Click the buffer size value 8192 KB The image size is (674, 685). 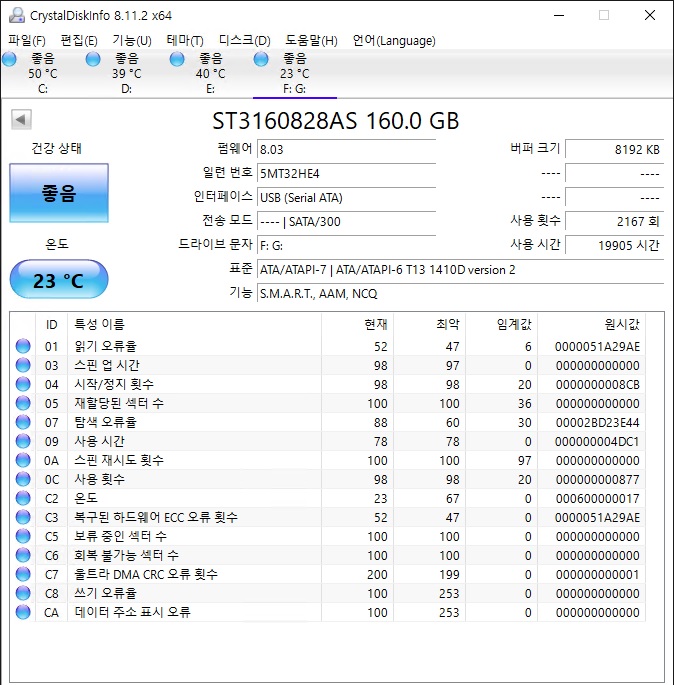[615, 149]
